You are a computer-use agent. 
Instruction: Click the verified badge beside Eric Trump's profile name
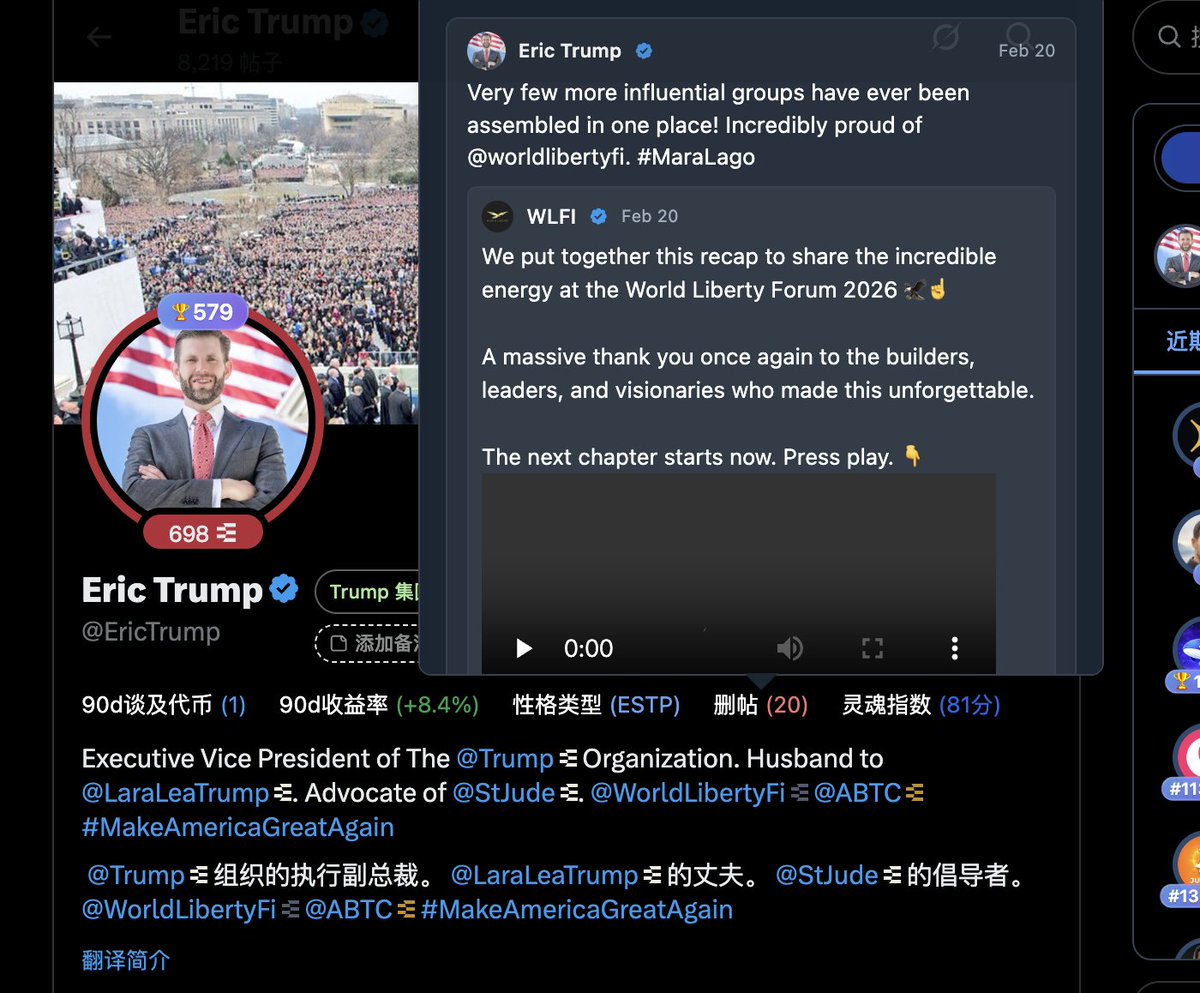click(x=285, y=590)
